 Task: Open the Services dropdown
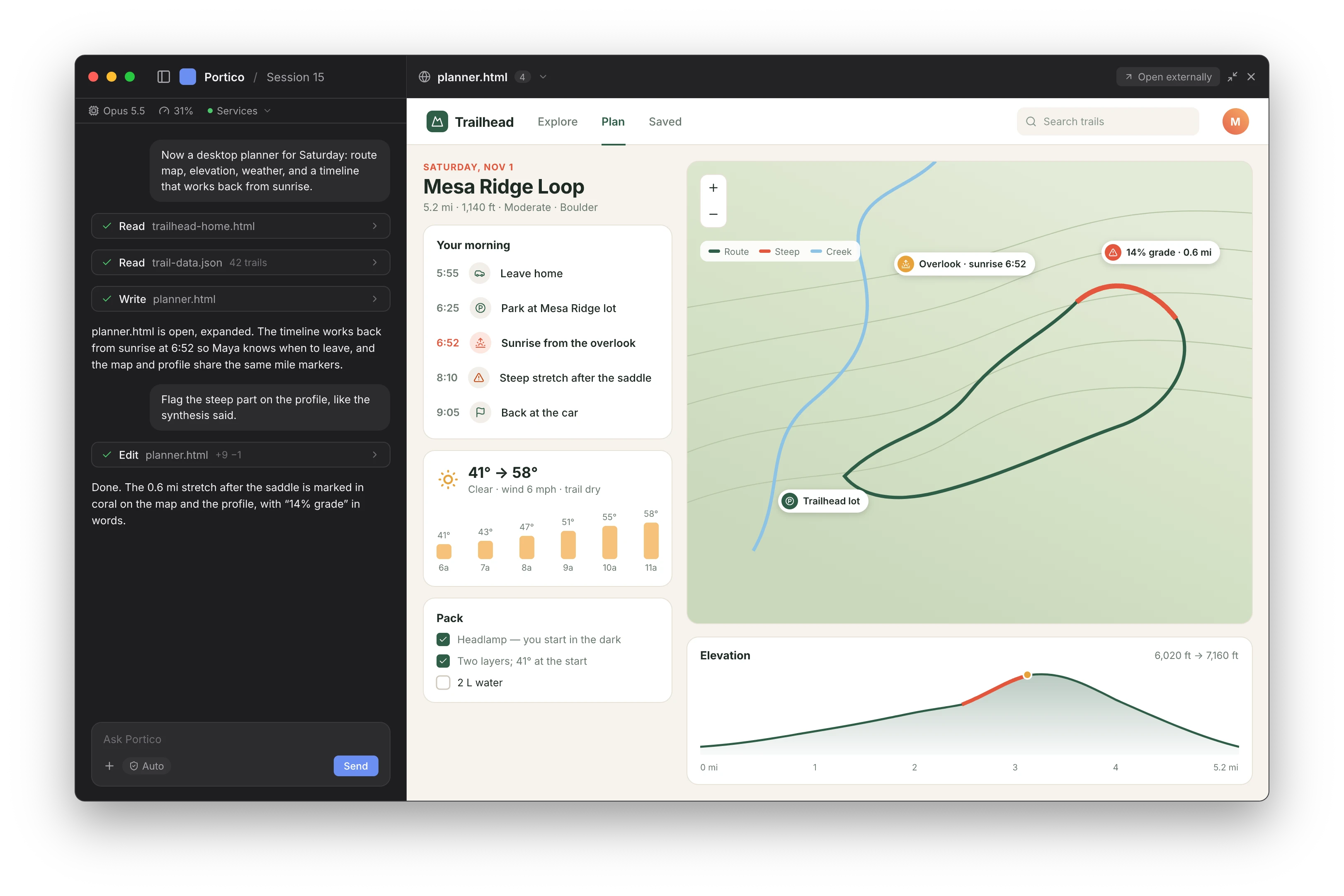[239, 111]
